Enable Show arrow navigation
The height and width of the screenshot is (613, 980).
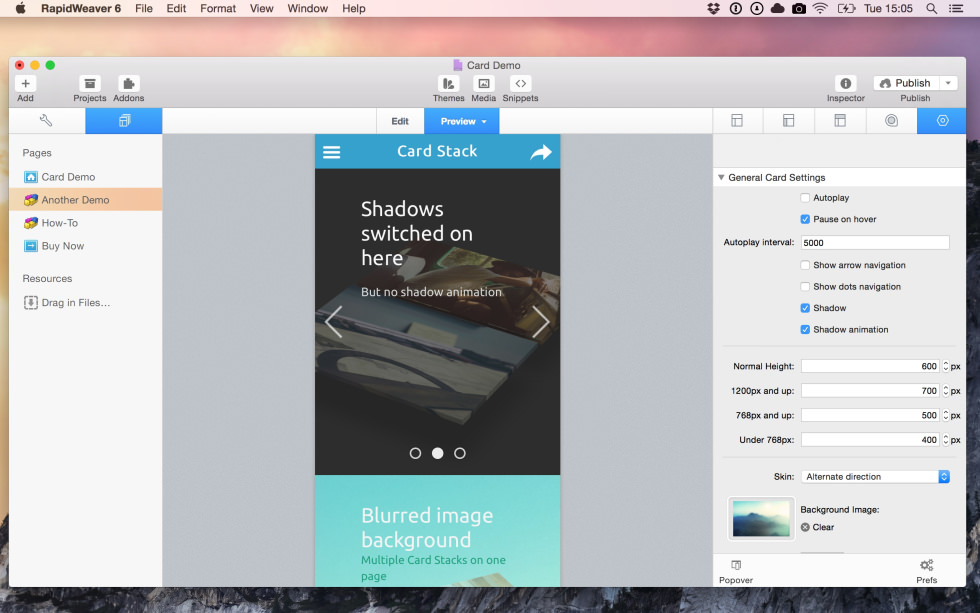click(x=805, y=266)
